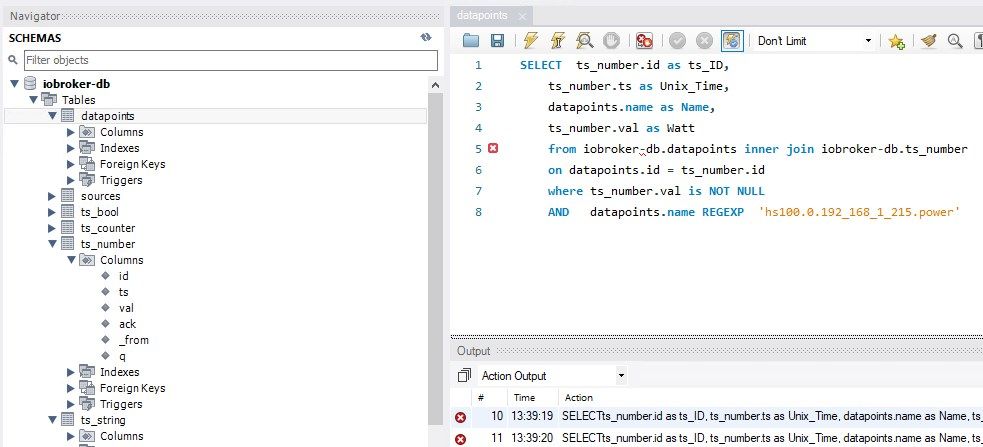Collapse the ts_number table

point(52,244)
